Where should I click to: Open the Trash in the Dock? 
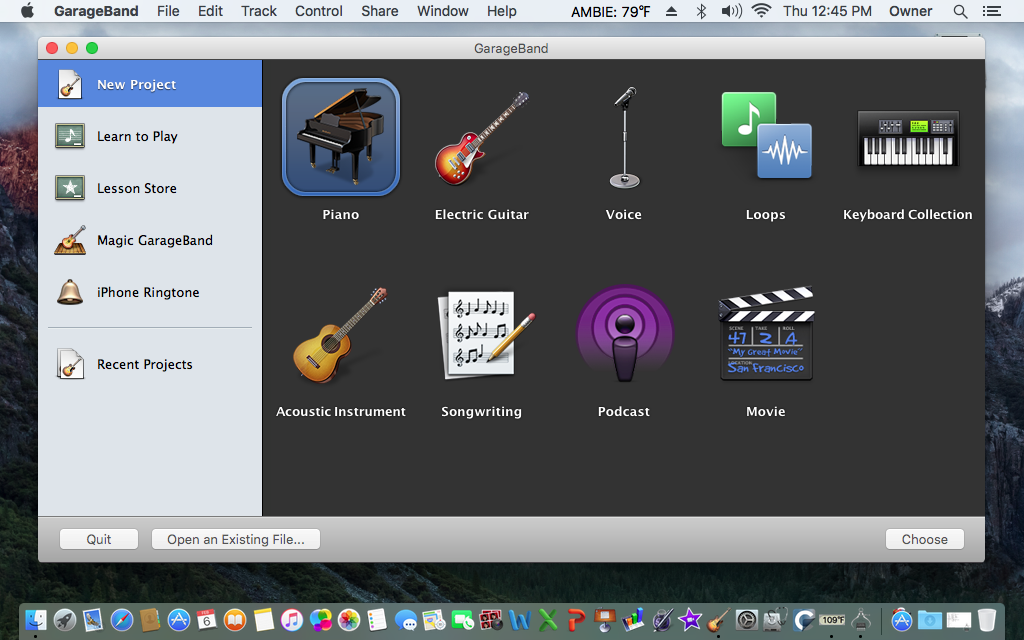987,620
